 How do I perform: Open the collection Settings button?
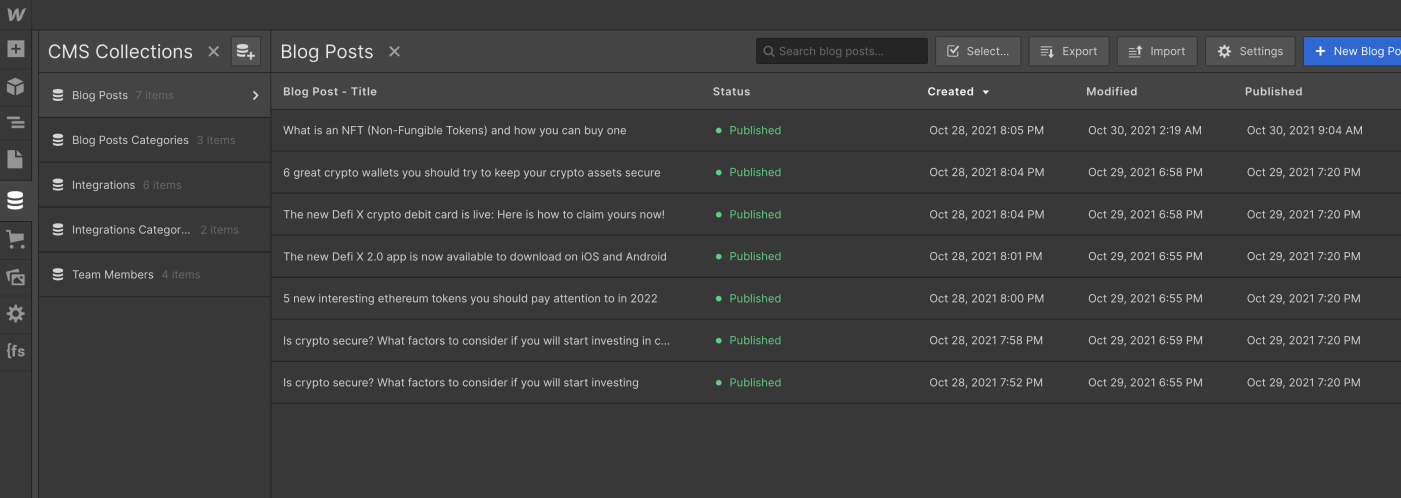[x=1250, y=51]
